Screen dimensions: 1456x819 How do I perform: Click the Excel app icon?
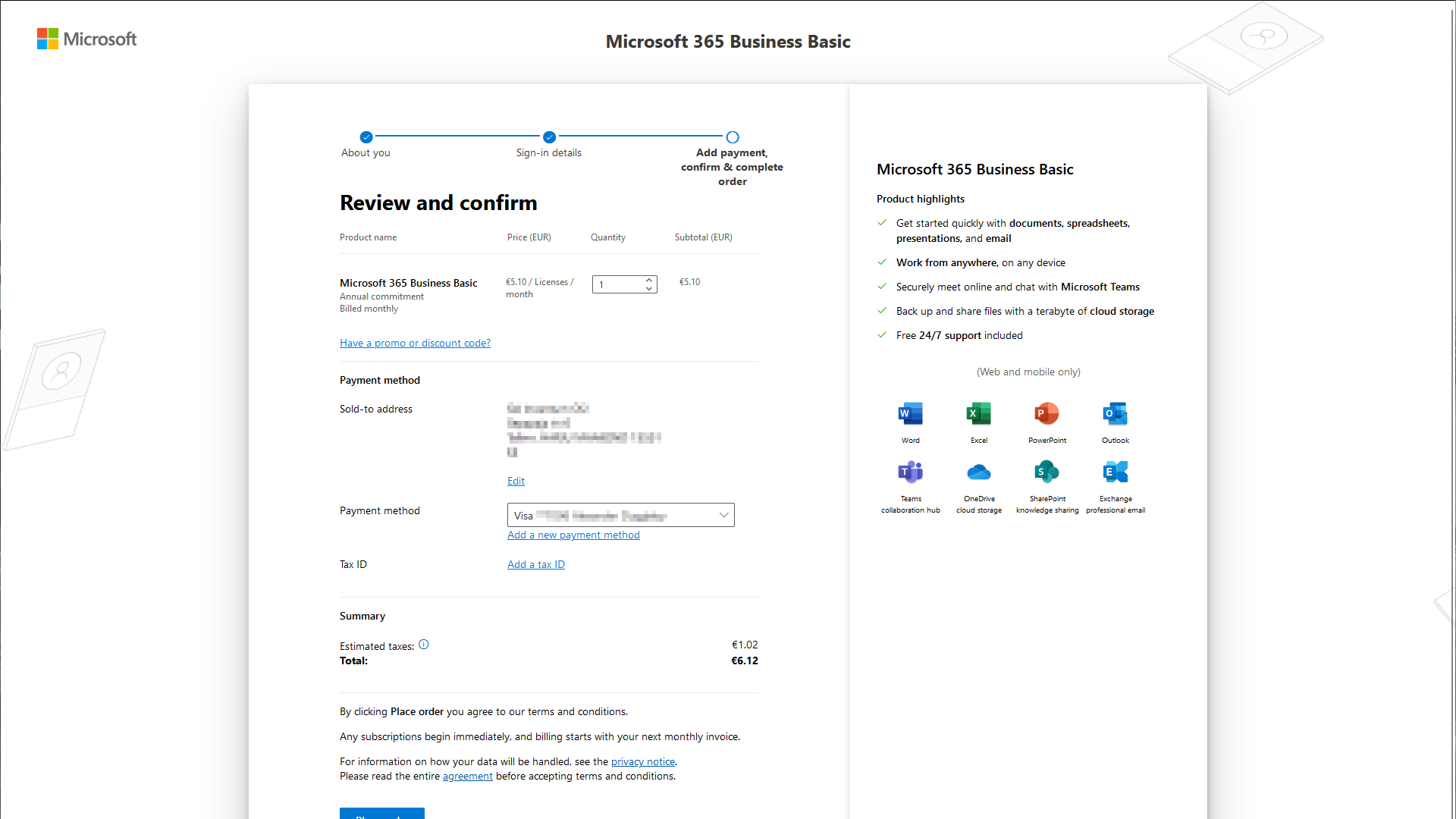click(x=979, y=413)
